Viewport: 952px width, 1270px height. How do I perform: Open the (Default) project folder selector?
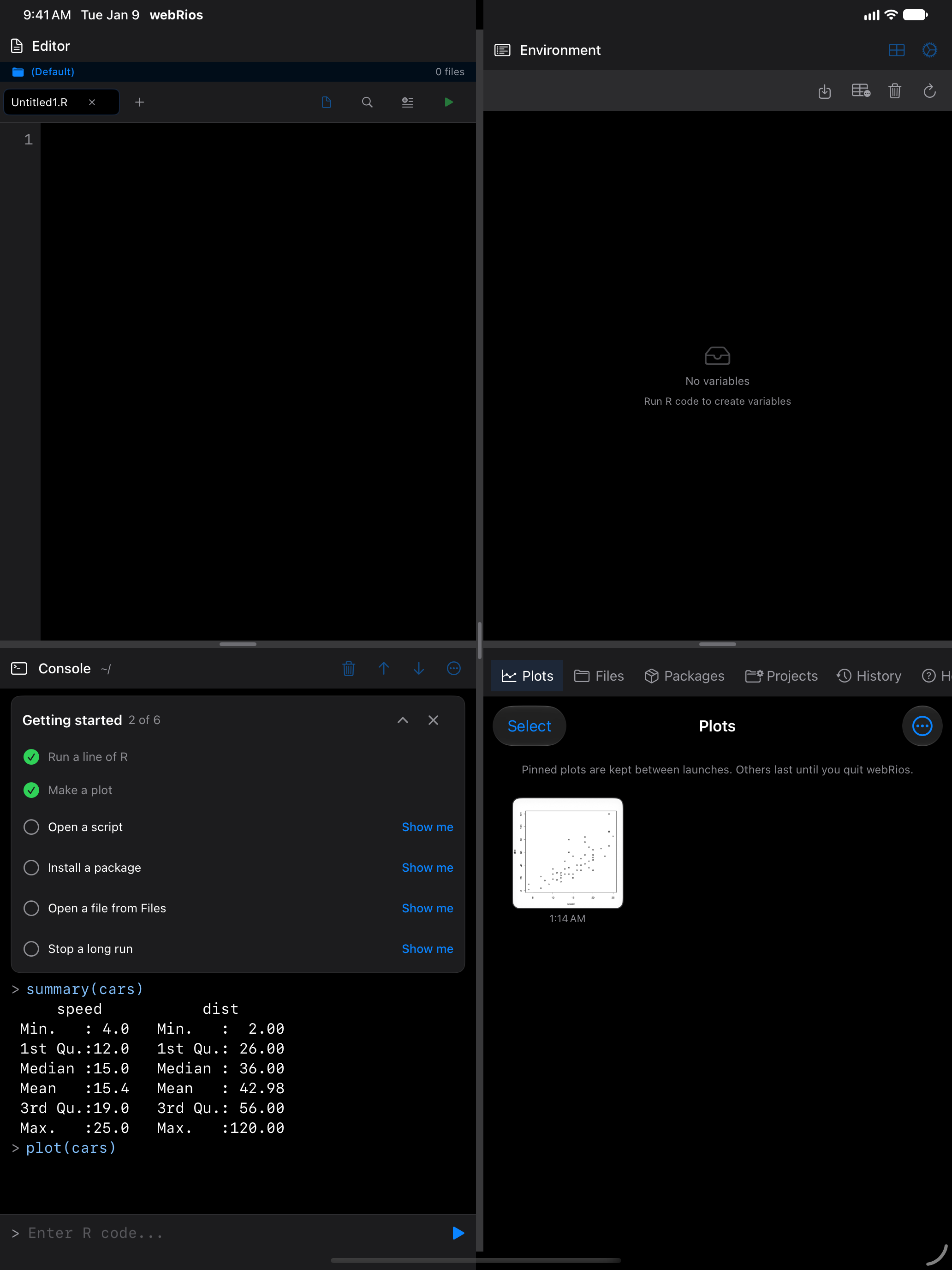(x=43, y=72)
